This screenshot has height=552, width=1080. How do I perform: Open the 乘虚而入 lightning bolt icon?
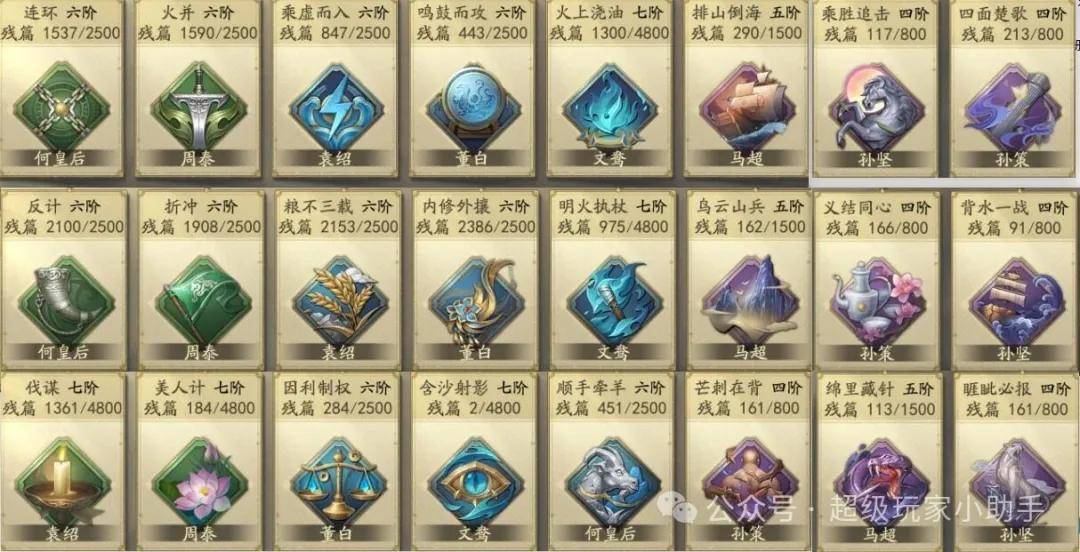pyautogui.click(x=335, y=108)
